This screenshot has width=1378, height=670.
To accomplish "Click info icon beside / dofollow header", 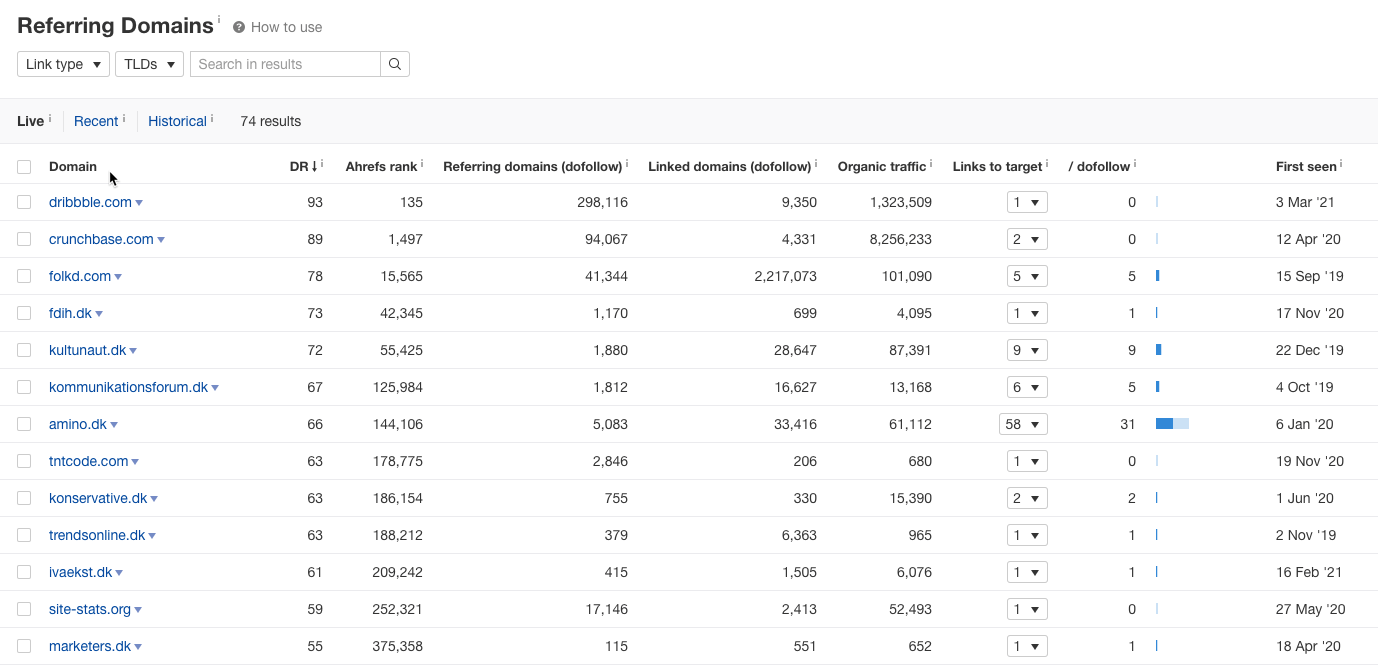I will coord(1135,163).
